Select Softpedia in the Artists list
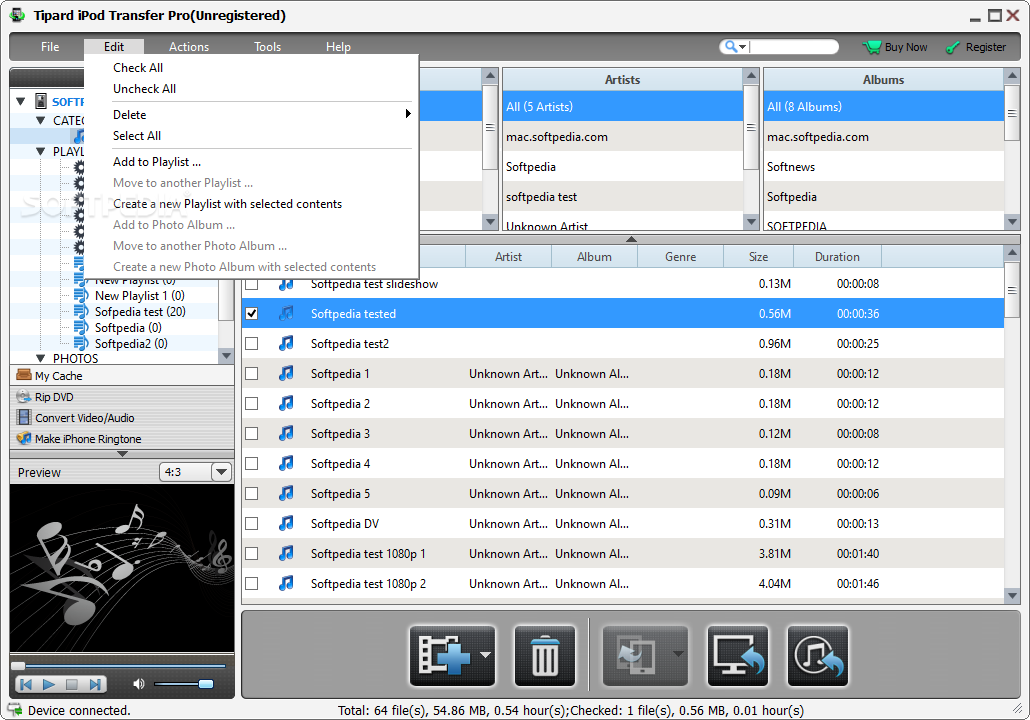The width and height of the screenshot is (1030, 720). (623, 167)
